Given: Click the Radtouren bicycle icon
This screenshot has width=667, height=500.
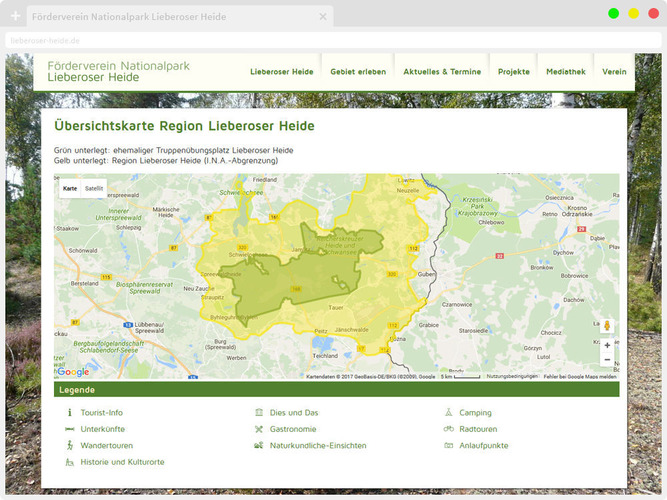Looking at the screenshot, I should [x=449, y=429].
